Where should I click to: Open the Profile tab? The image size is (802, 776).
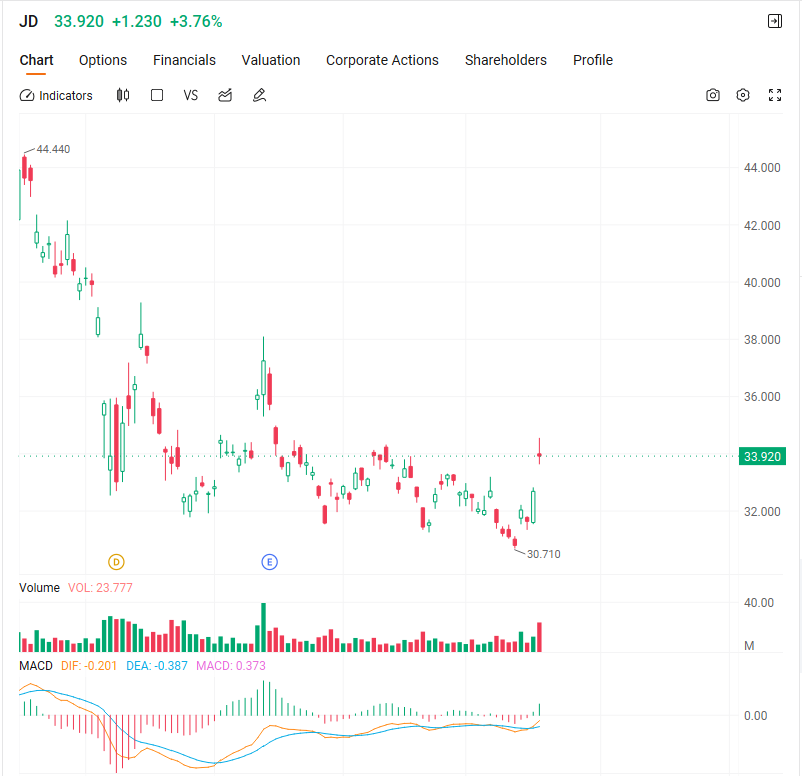point(593,60)
